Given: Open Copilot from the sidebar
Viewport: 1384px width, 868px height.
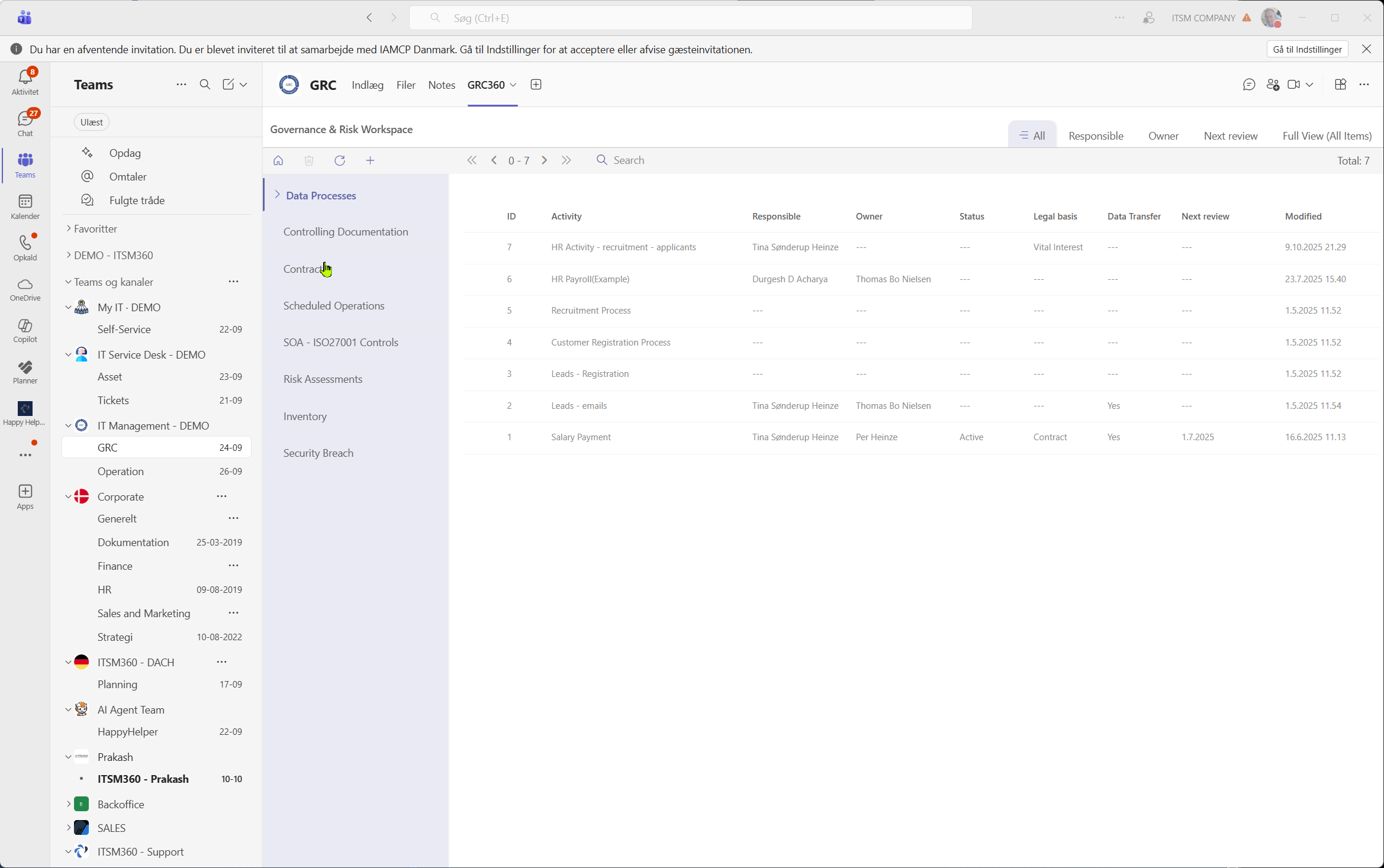Looking at the screenshot, I should 25,330.
